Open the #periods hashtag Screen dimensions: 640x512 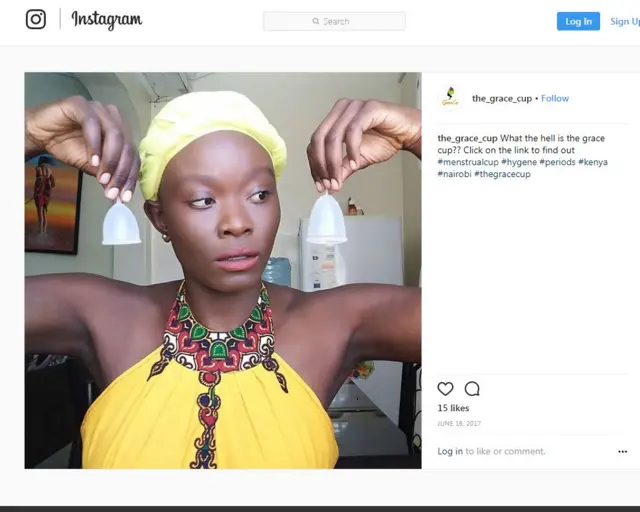click(557, 162)
